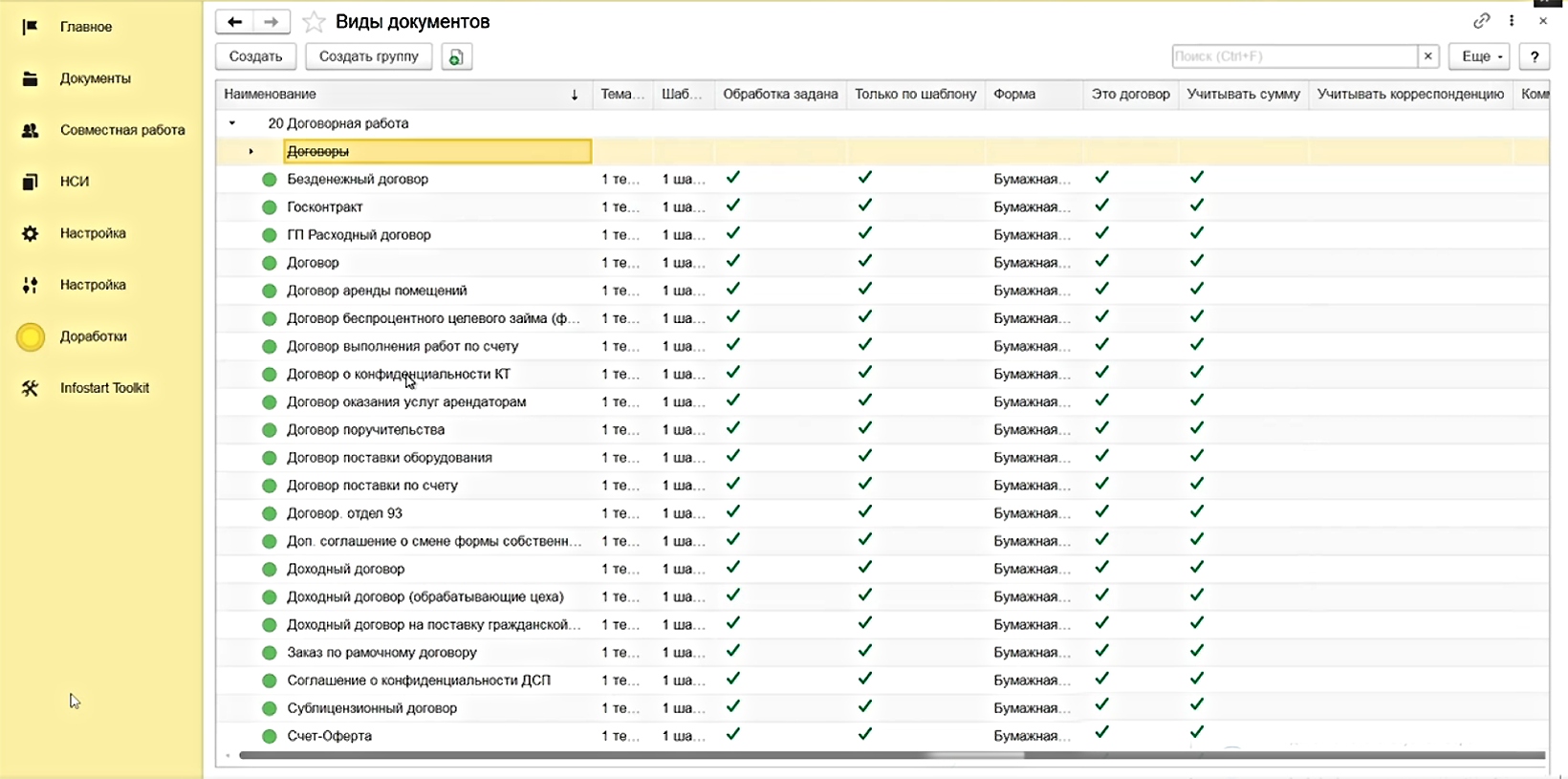Toggle Учитывать сумму check for Счет-Оферта
Screen dimensions: 1568x779
1196,733
